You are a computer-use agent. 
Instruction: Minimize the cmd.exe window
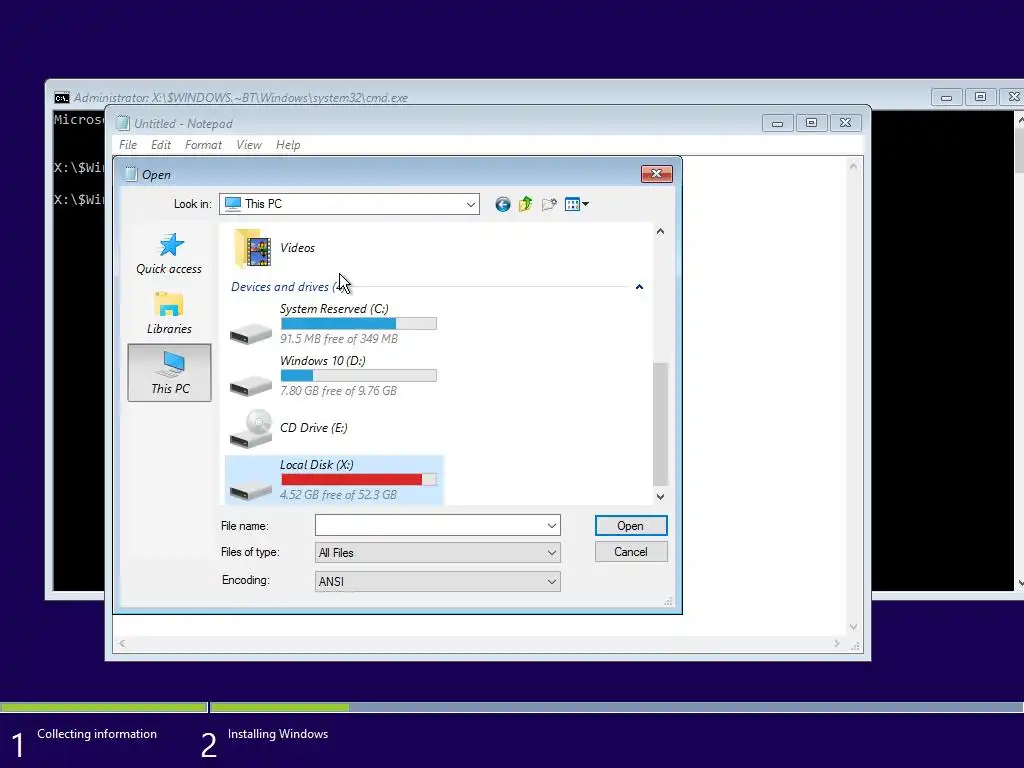tap(946, 97)
